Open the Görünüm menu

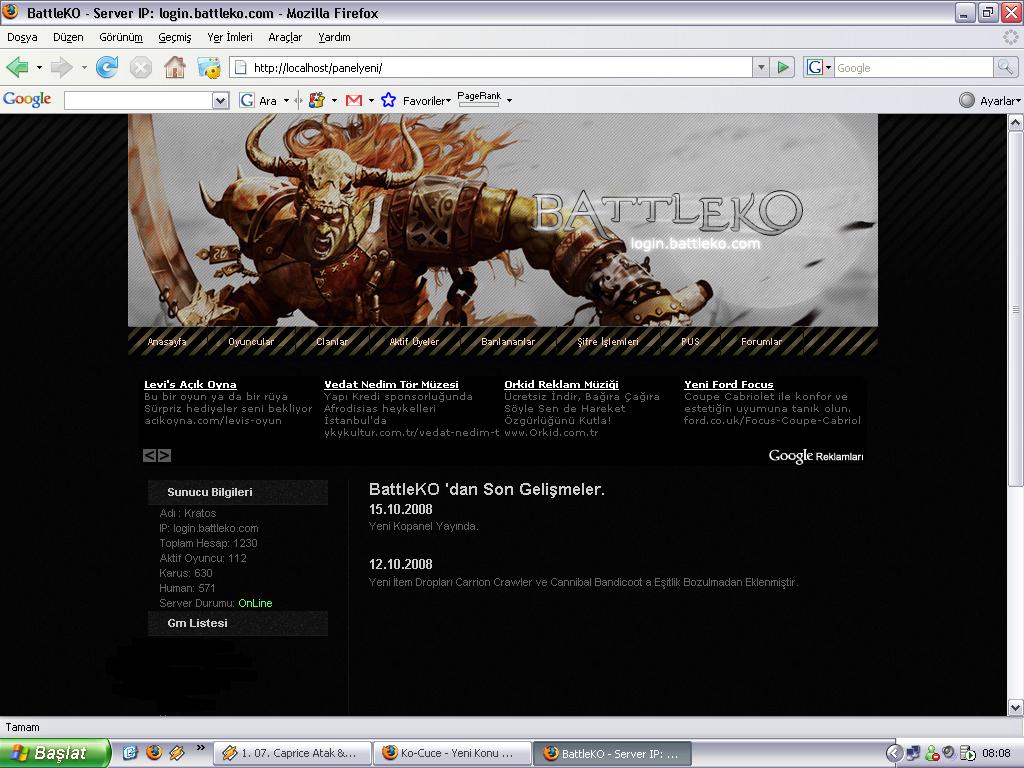[121, 37]
